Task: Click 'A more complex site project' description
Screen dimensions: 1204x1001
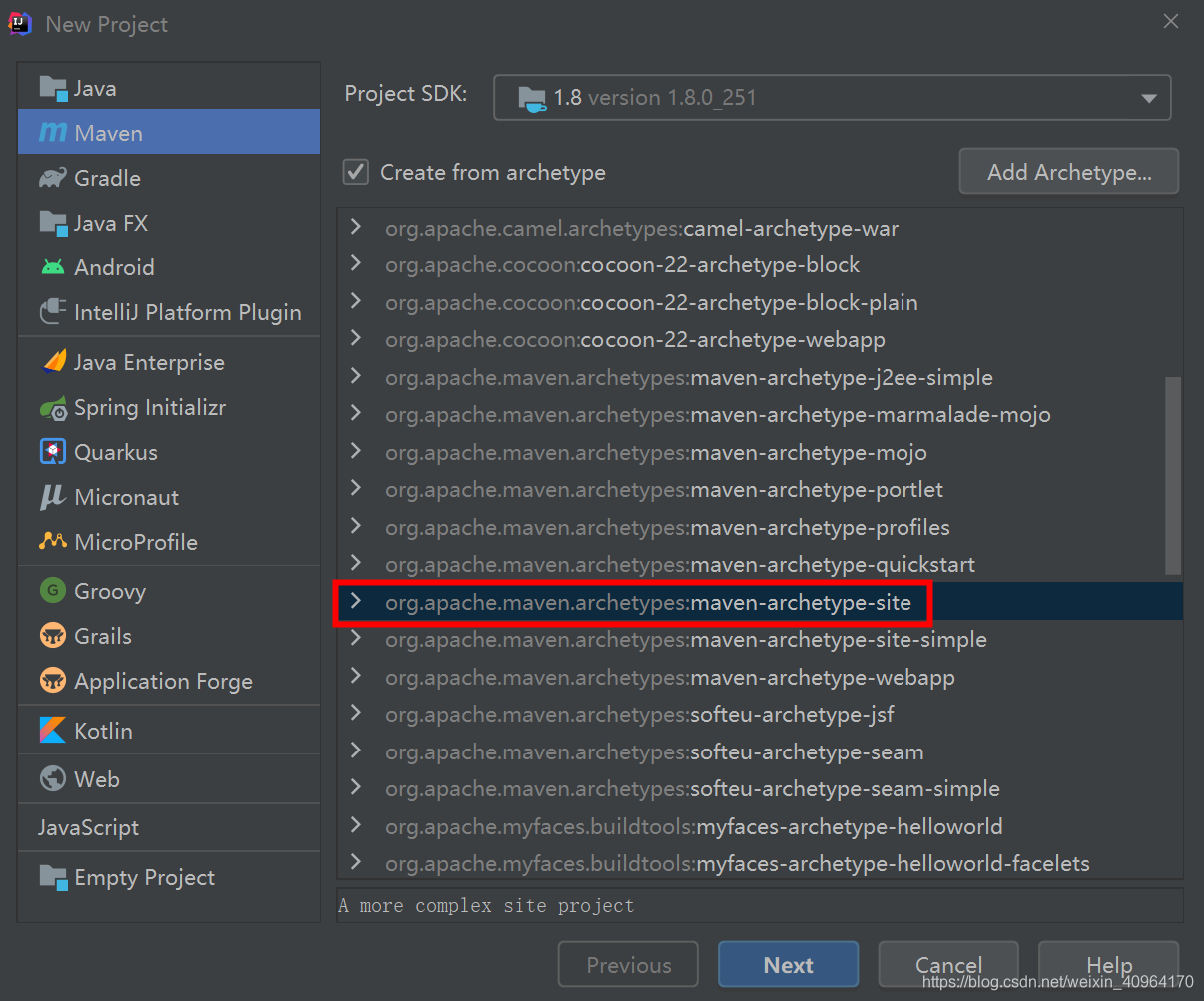Action: click(486, 905)
